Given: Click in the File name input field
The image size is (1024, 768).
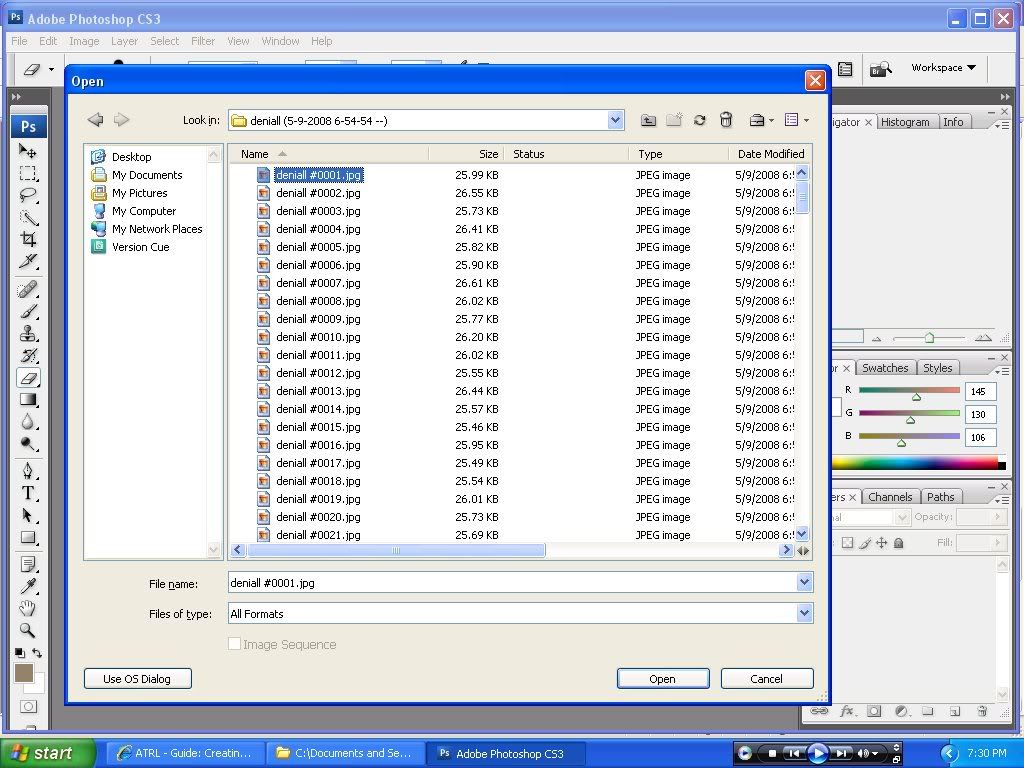Looking at the screenshot, I should pyautogui.click(x=512, y=583).
